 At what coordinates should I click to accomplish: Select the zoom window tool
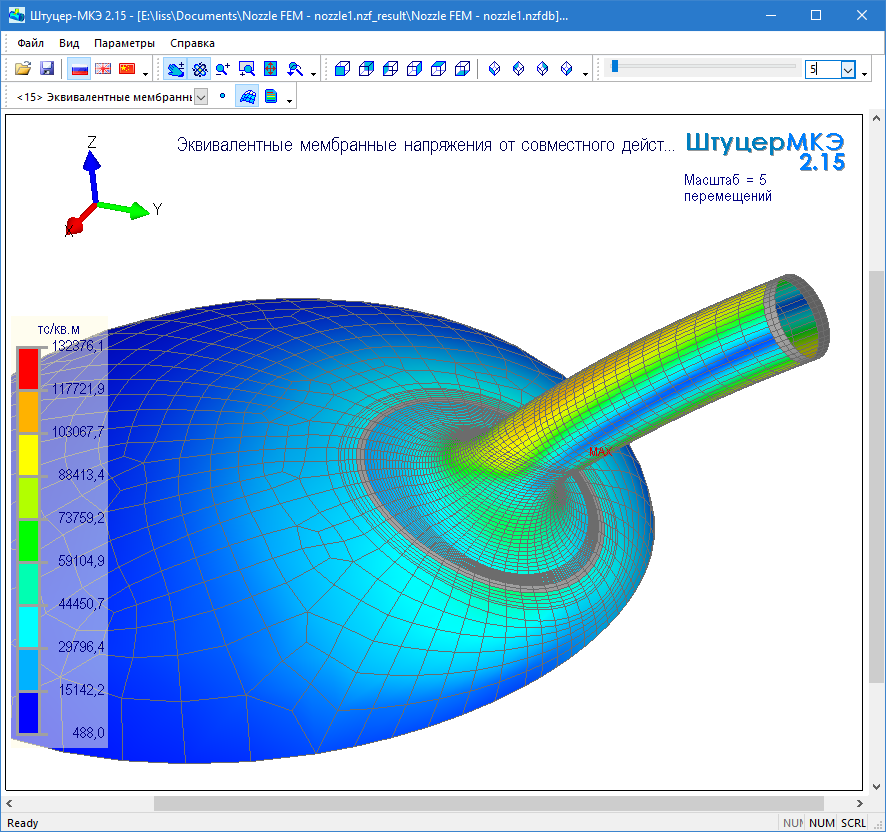pos(247,69)
